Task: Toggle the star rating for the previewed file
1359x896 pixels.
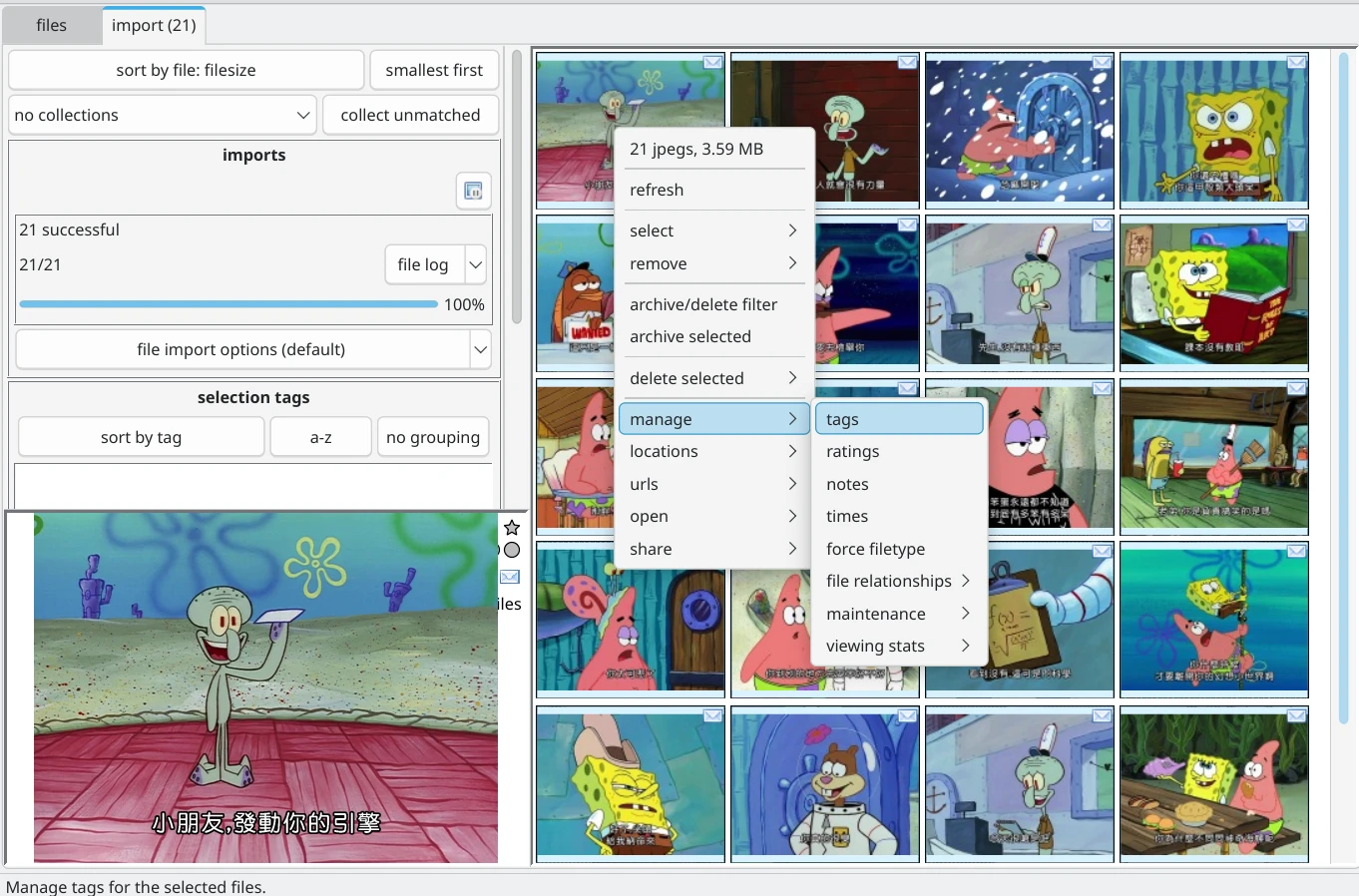Action: (x=512, y=528)
